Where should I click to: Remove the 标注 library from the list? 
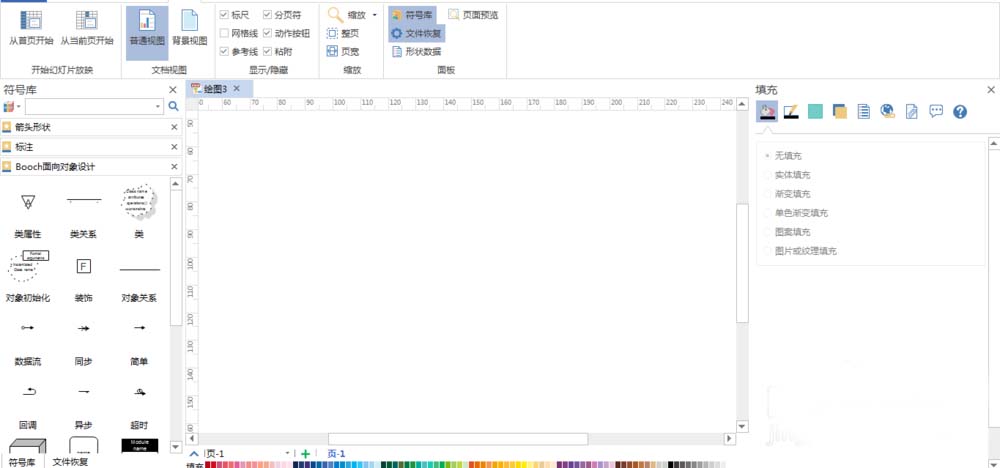pyautogui.click(x=174, y=147)
